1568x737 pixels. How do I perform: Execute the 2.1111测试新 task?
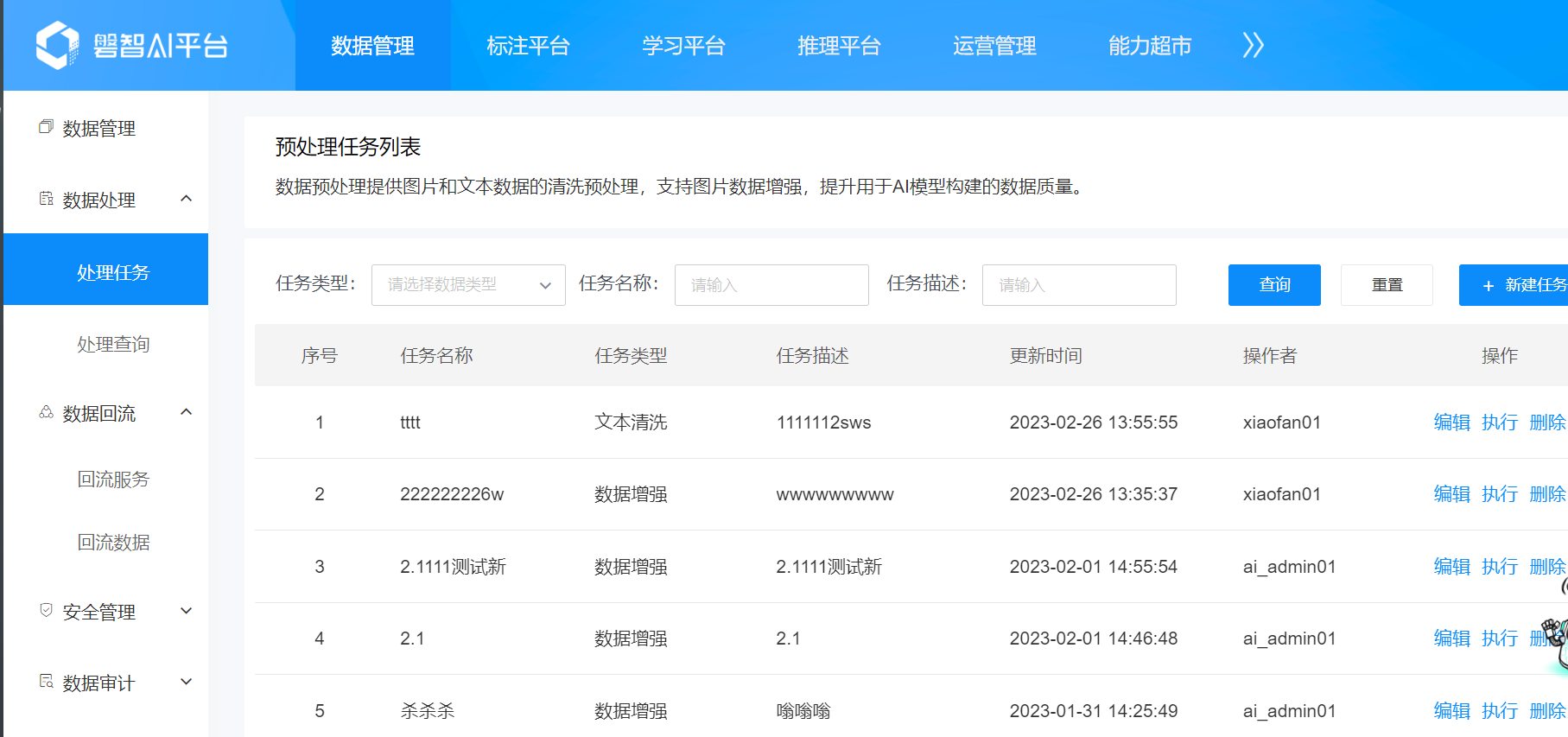click(x=1499, y=566)
